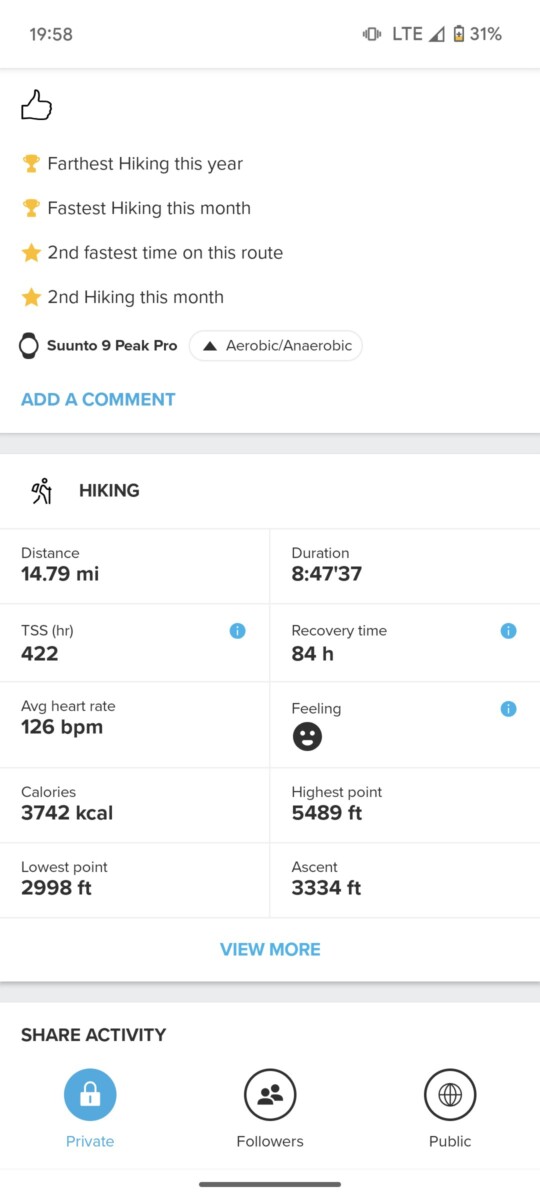
Task: Open Recovery time info icon
Action: (508, 631)
